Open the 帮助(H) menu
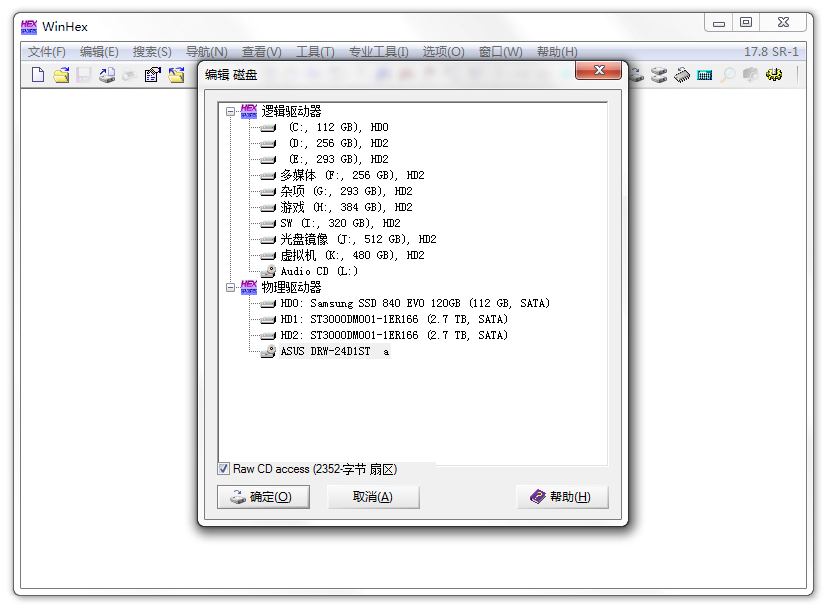This screenshot has height=615, width=832. [557, 52]
